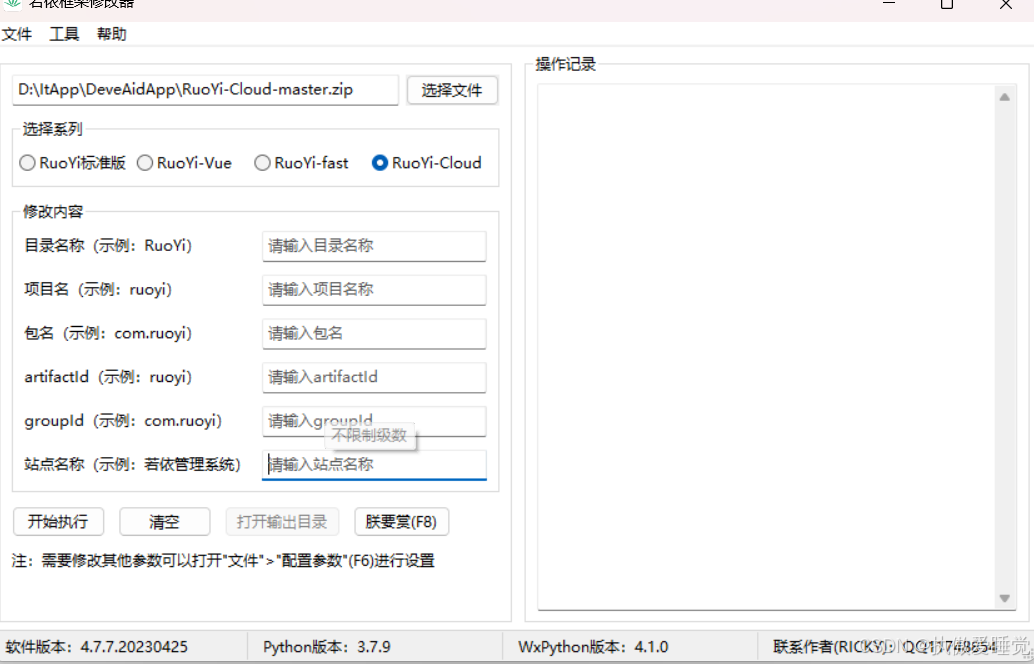Click the app icon in title bar
1034x664 pixels.
(x=13, y=4)
